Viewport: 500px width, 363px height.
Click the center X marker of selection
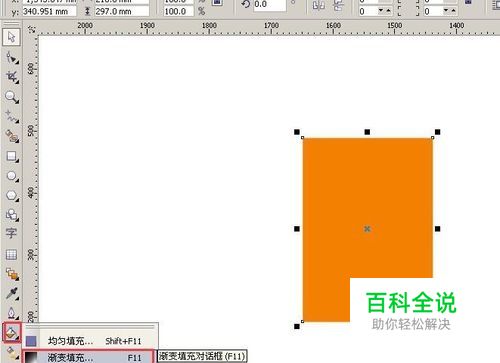pyautogui.click(x=367, y=229)
